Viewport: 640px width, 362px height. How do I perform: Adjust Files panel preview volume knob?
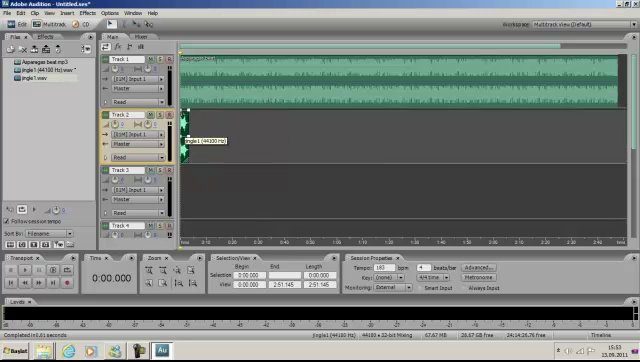click(x=56, y=210)
